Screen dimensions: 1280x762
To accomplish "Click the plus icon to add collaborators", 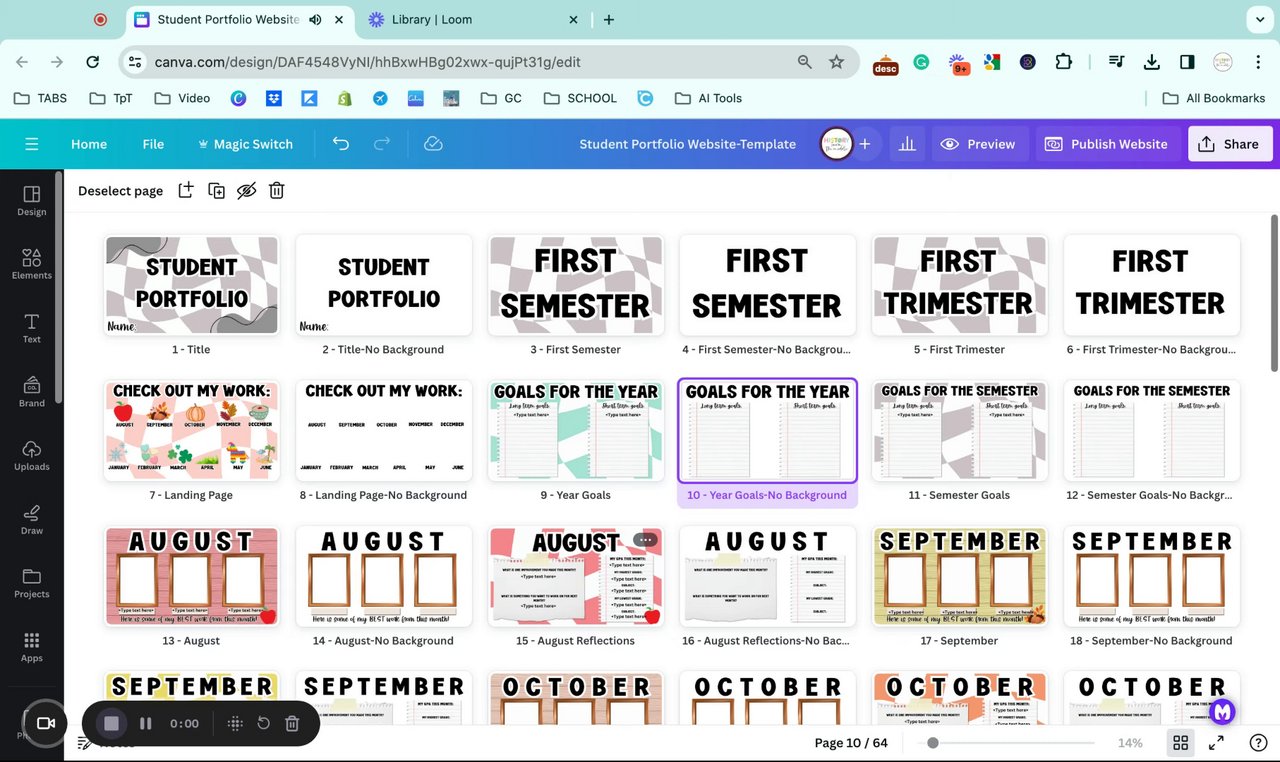I will pos(865,144).
